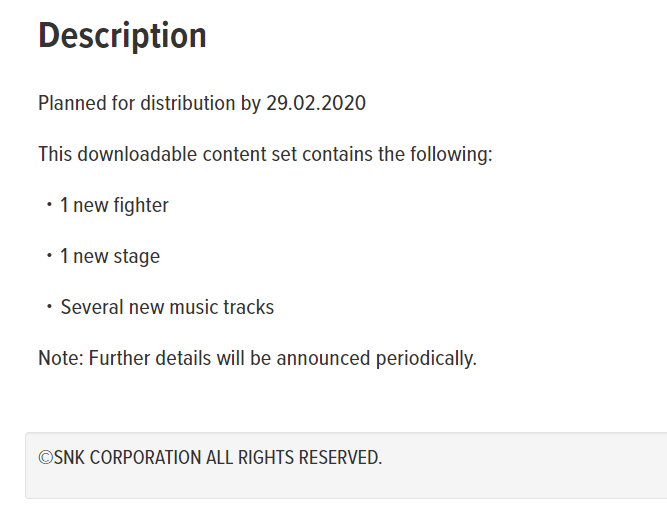Click the word following in the second line
667x526 pixels.
coord(453,155)
